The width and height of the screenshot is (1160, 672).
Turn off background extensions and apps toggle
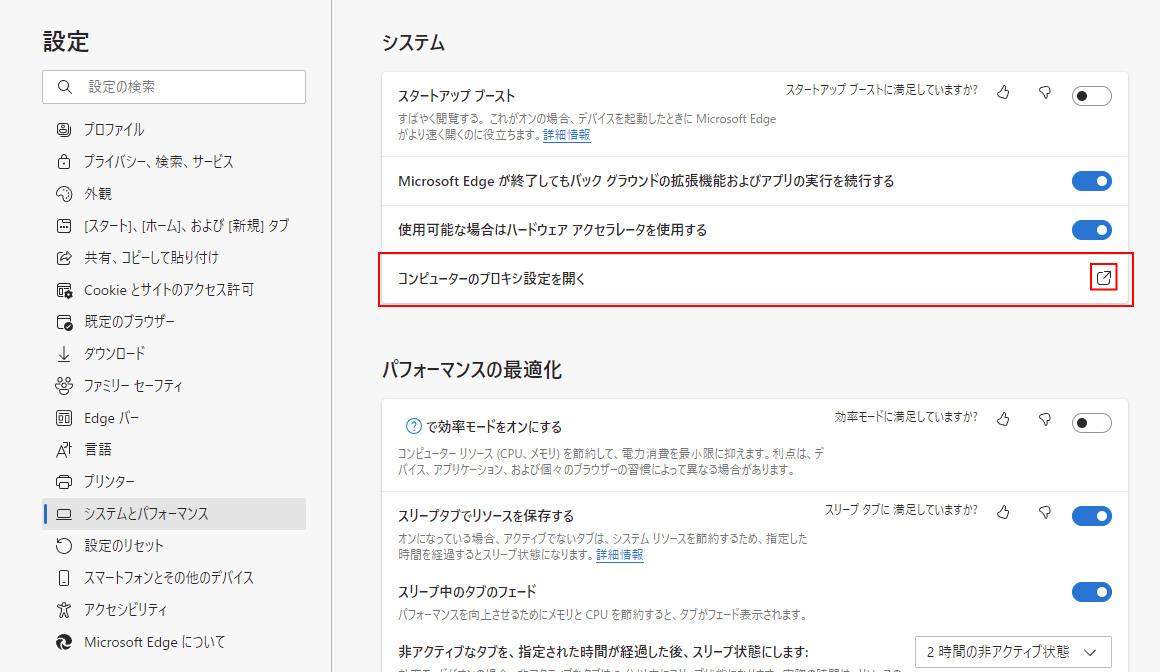pyautogui.click(x=1091, y=181)
